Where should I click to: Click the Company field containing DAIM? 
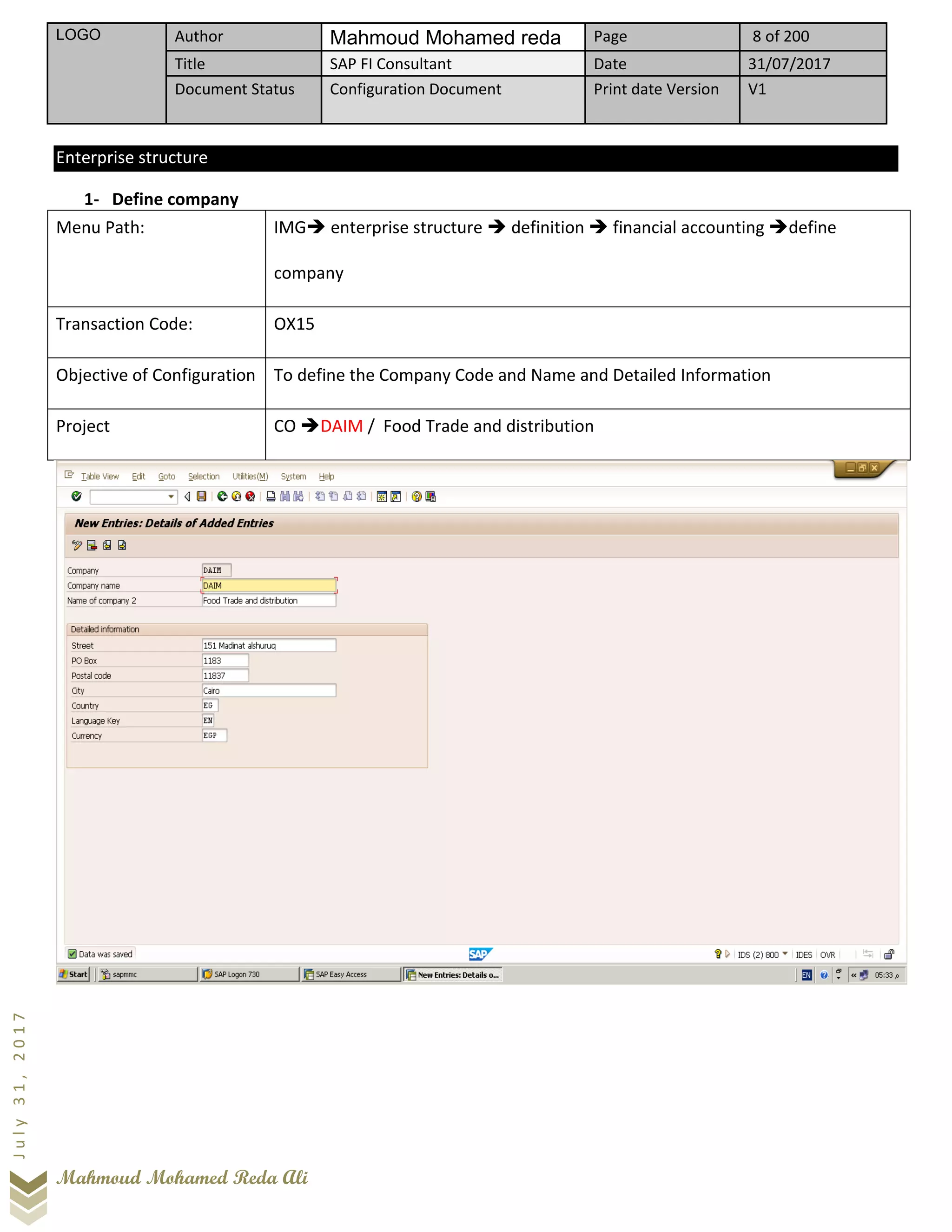click(217, 570)
